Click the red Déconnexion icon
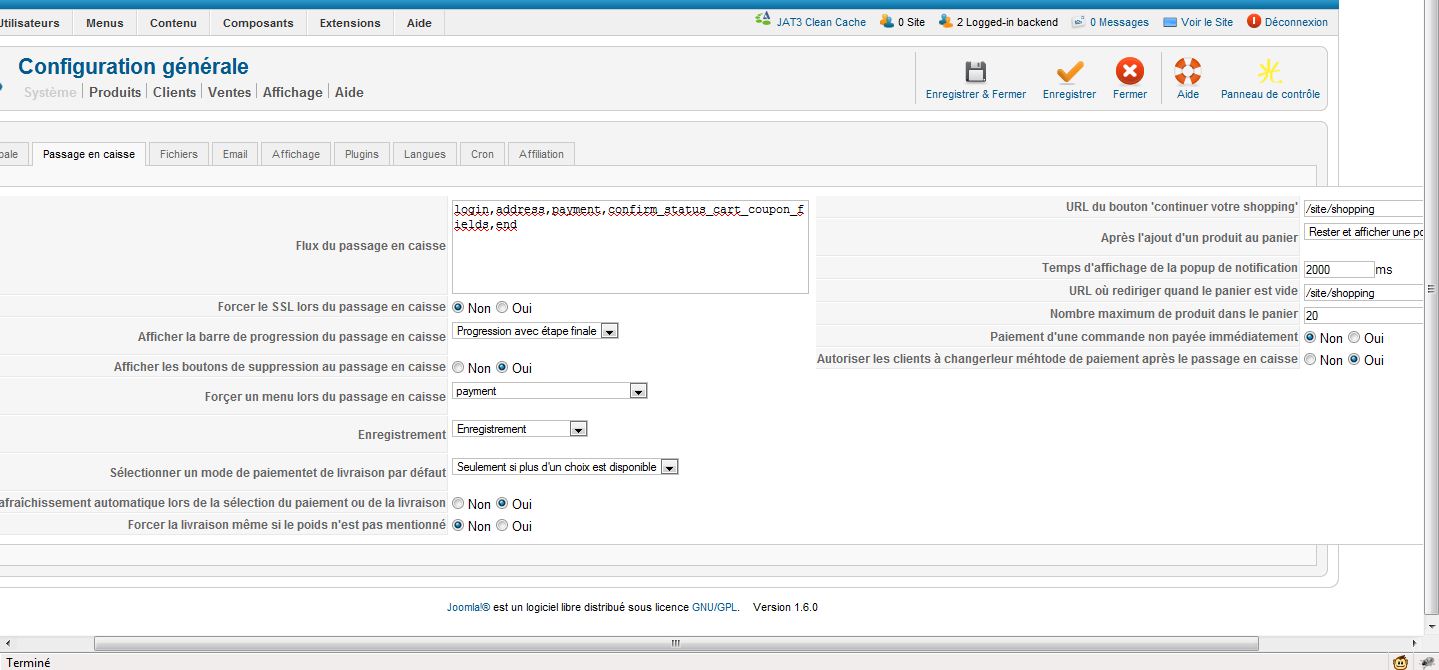The image size is (1439, 670). tap(1254, 21)
